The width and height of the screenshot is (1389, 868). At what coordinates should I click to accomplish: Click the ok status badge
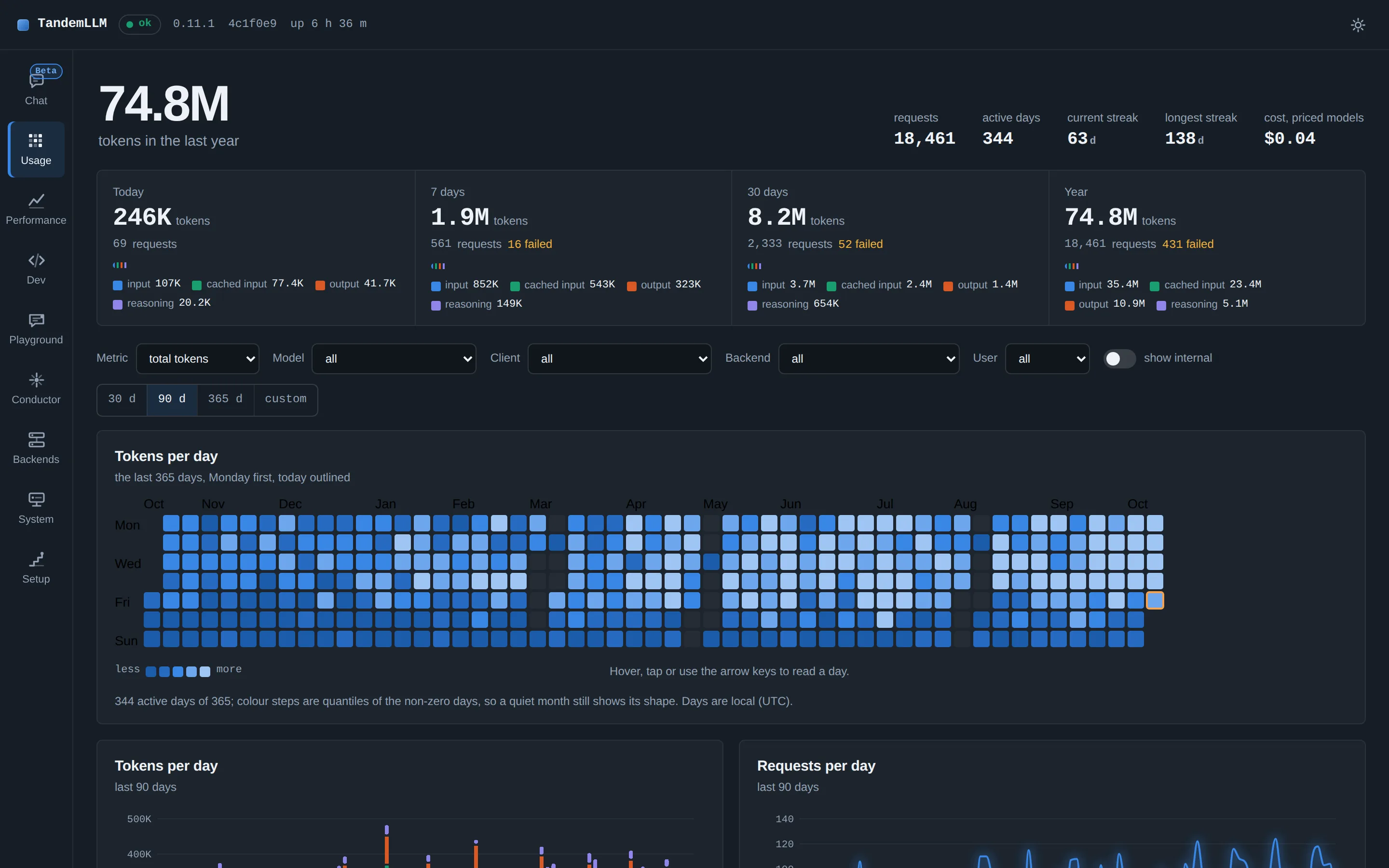139,24
